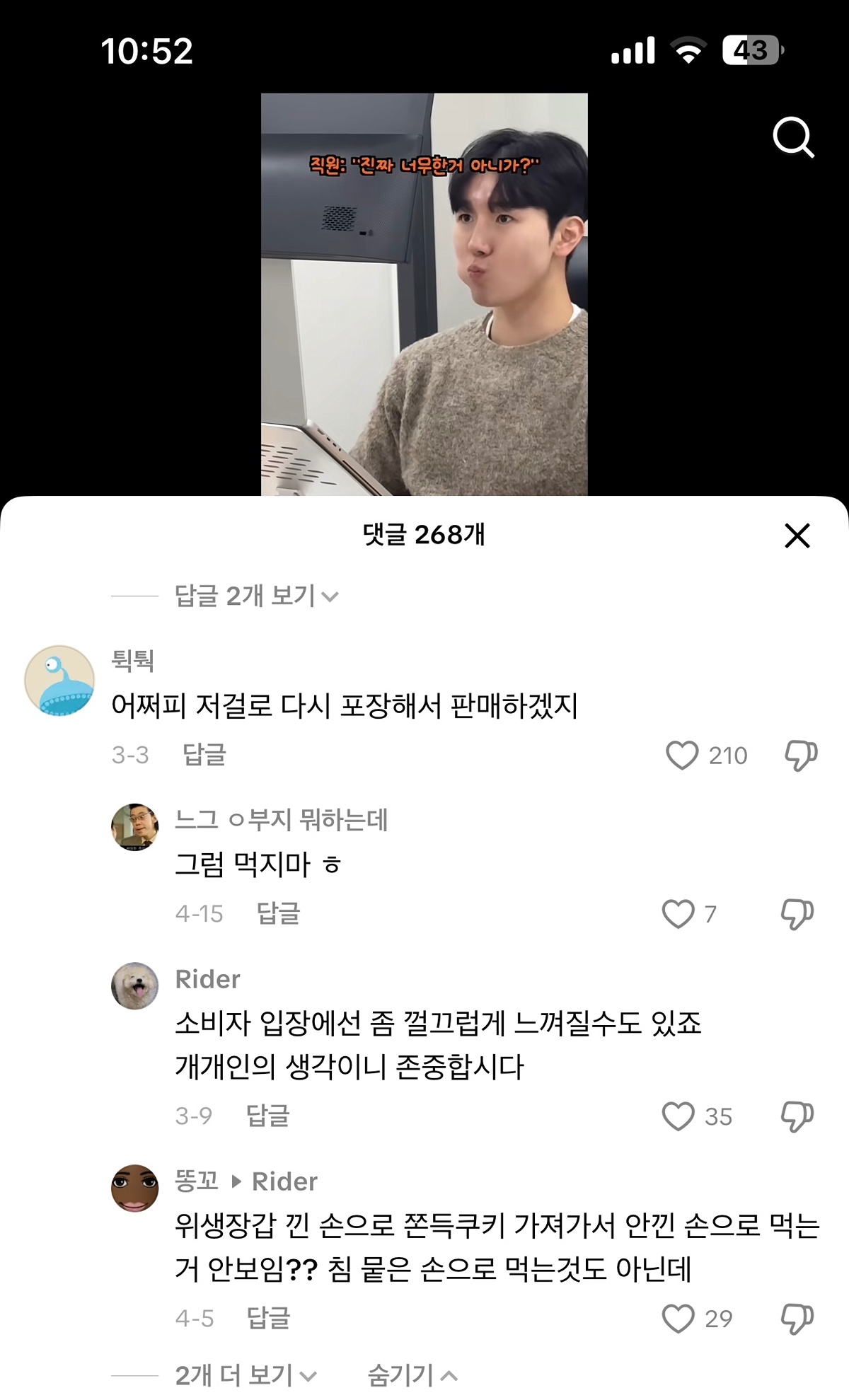Open search with the magnifier icon

(793, 137)
